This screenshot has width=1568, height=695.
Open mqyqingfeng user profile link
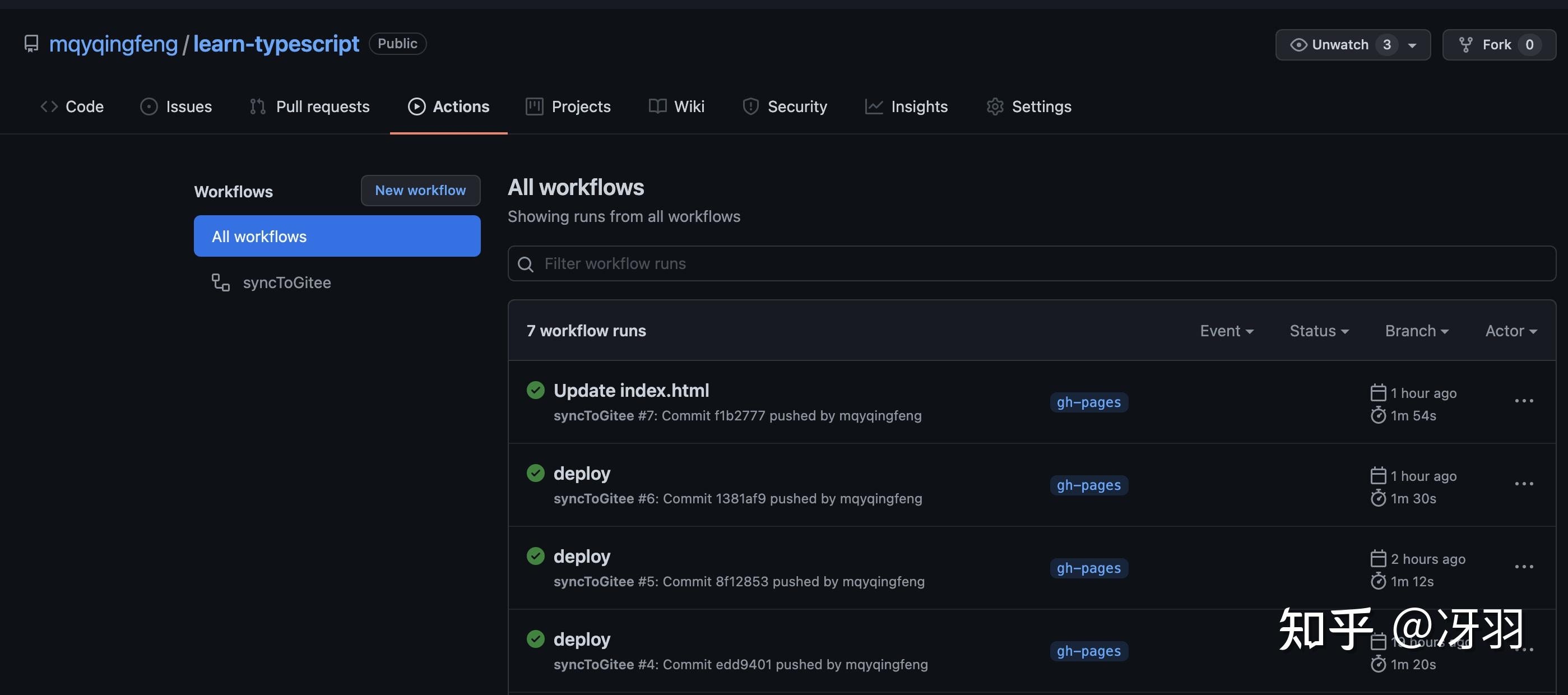(x=113, y=44)
